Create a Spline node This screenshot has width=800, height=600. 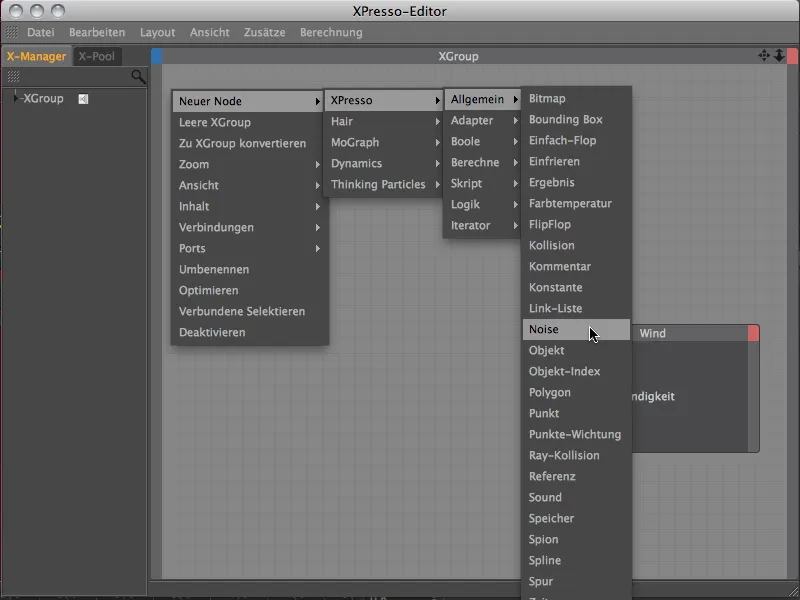(576, 560)
